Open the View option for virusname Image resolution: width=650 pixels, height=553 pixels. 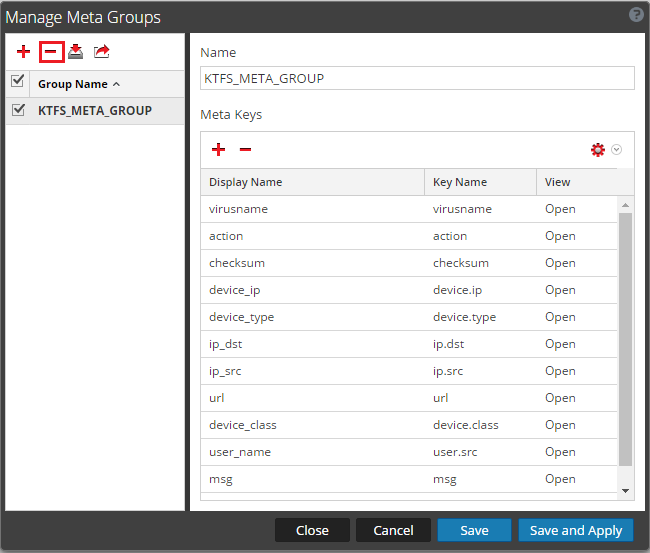click(560, 209)
